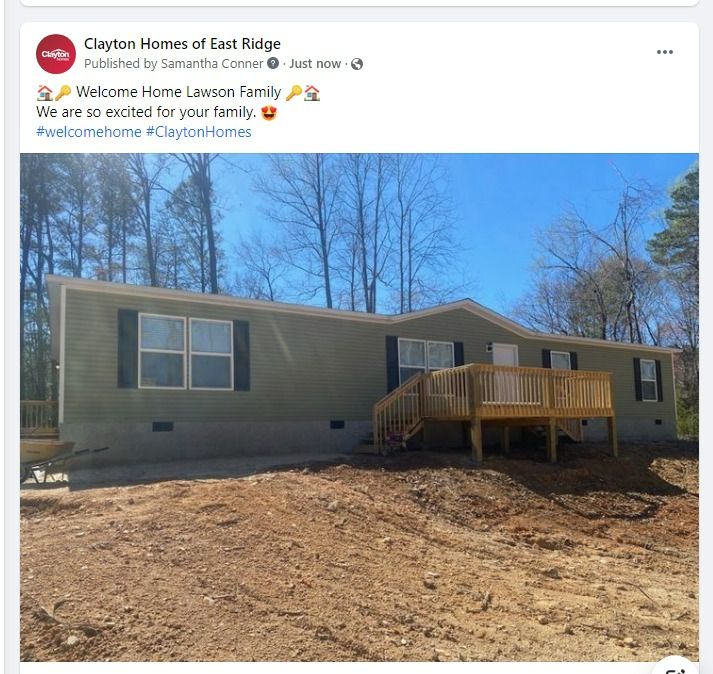Screen dimensions: 713x674
Task: Open the #ClaytonHomes hashtag
Action: coord(199,132)
